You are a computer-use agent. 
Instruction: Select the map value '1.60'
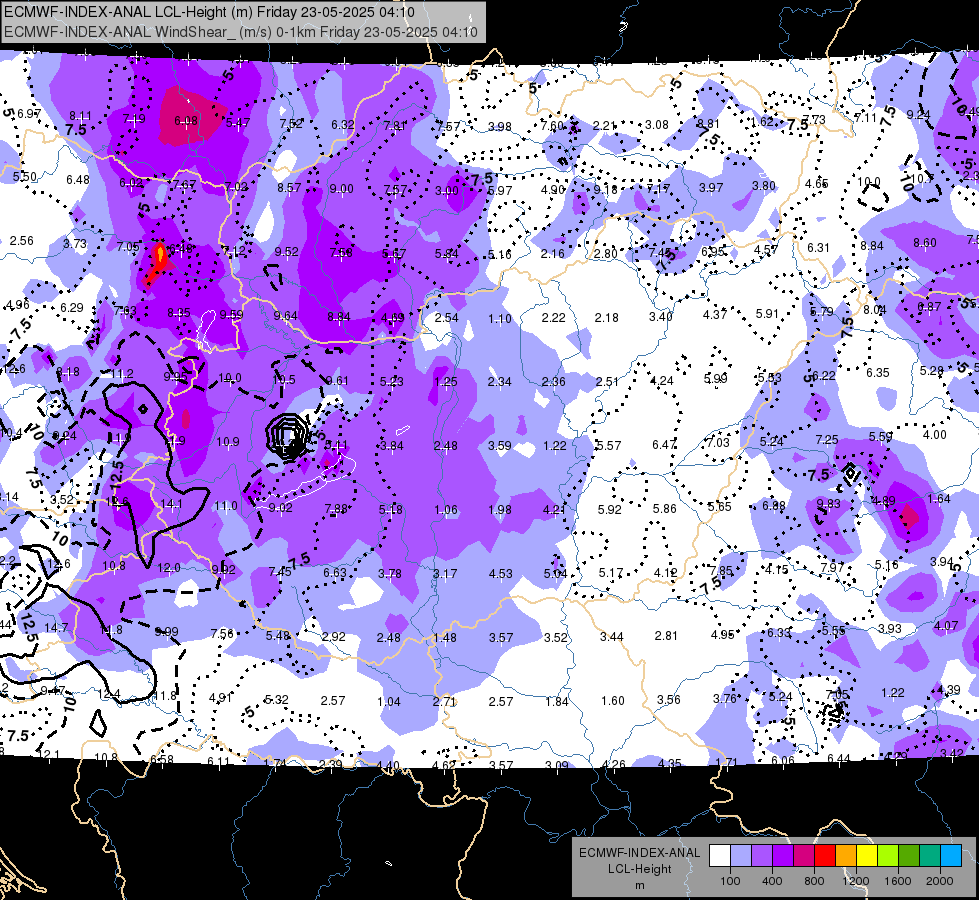pyautogui.click(x=612, y=701)
